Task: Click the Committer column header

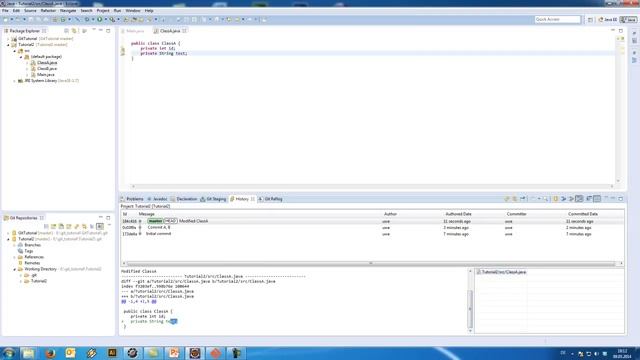Action: 516,214
